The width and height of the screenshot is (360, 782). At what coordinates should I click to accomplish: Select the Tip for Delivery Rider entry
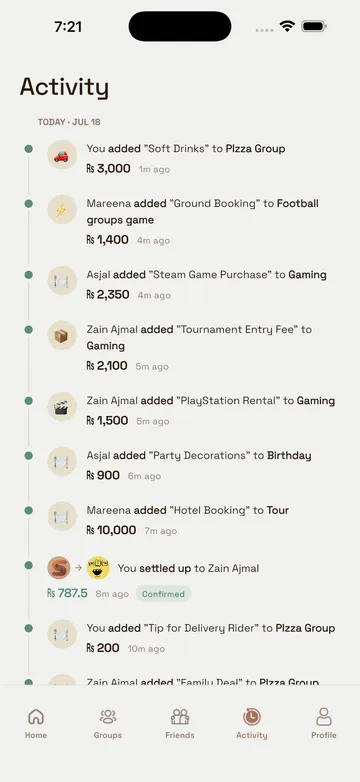187,638
